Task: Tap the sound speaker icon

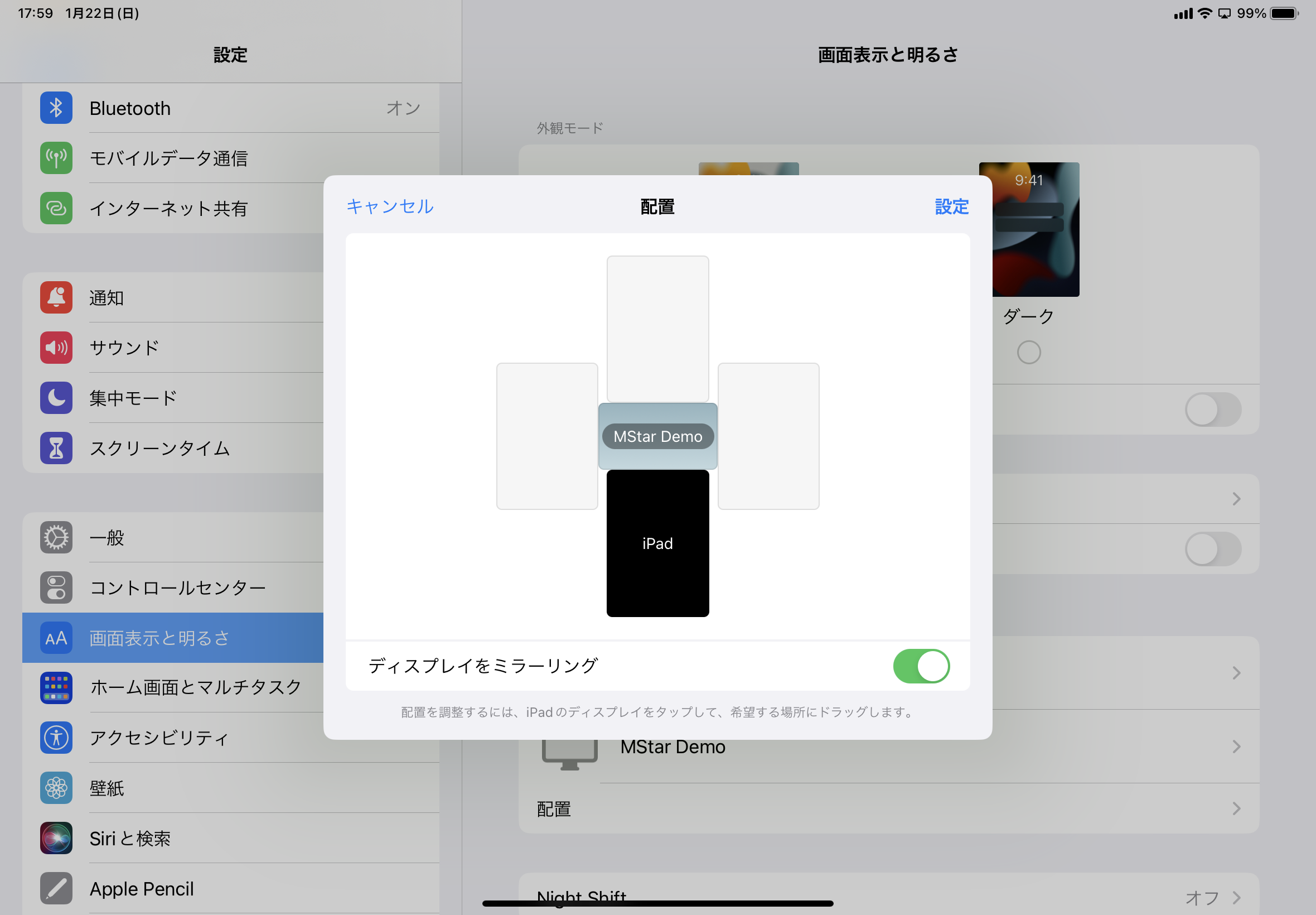Action: coord(56,348)
